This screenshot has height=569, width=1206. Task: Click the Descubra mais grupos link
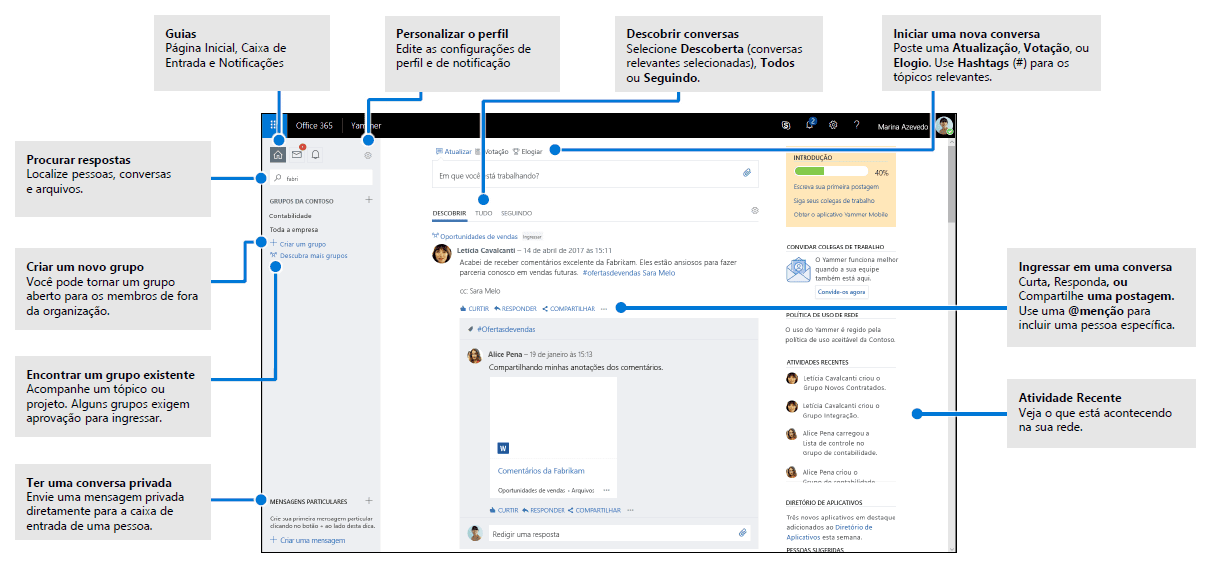(x=309, y=255)
